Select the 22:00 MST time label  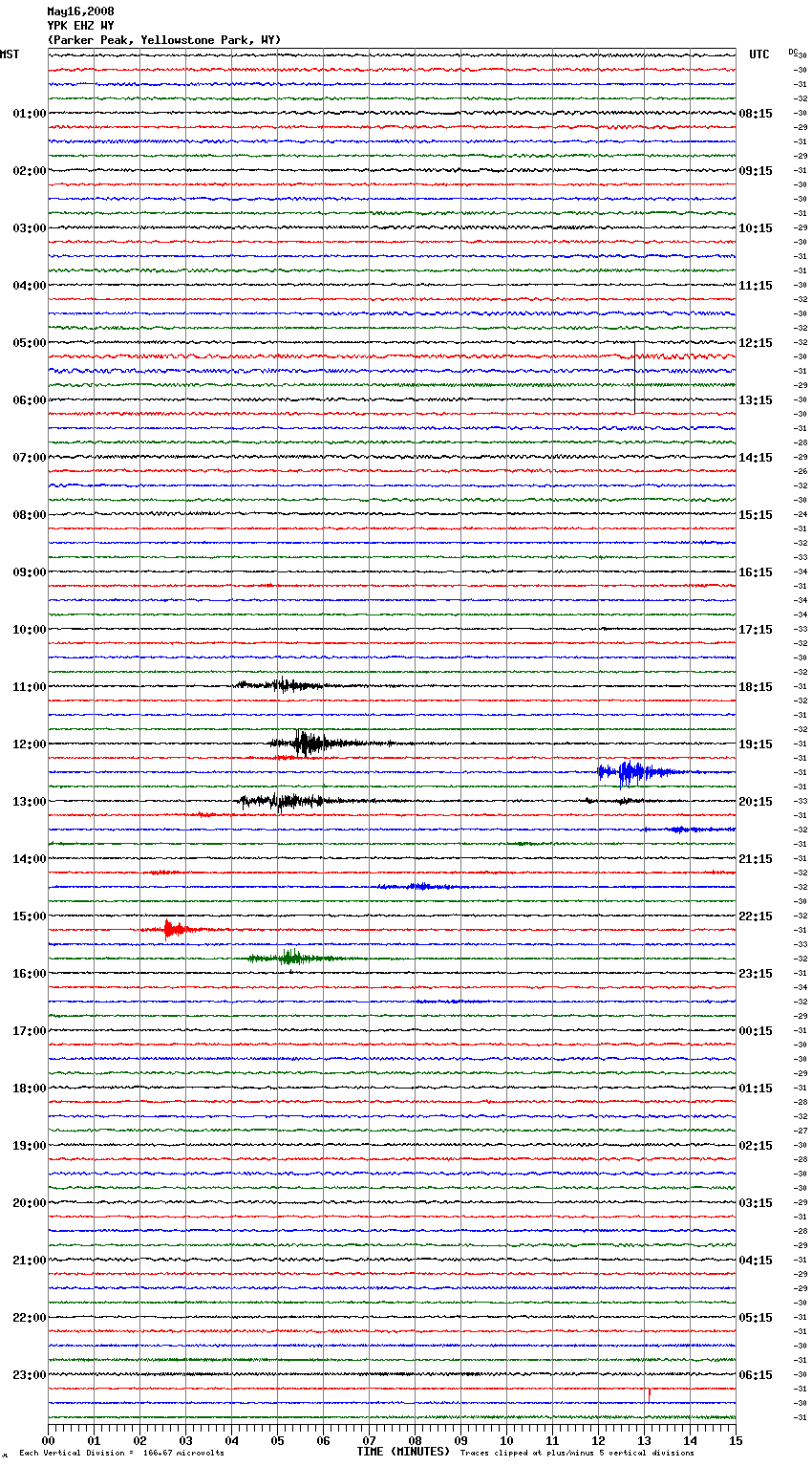click(29, 1318)
